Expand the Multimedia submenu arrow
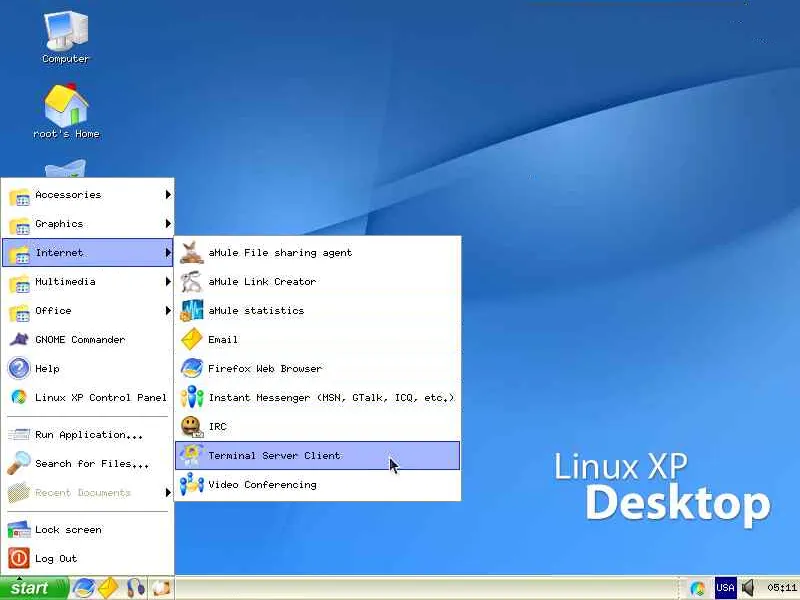800x600 pixels. pyautogui.click(x=168, y=282)
